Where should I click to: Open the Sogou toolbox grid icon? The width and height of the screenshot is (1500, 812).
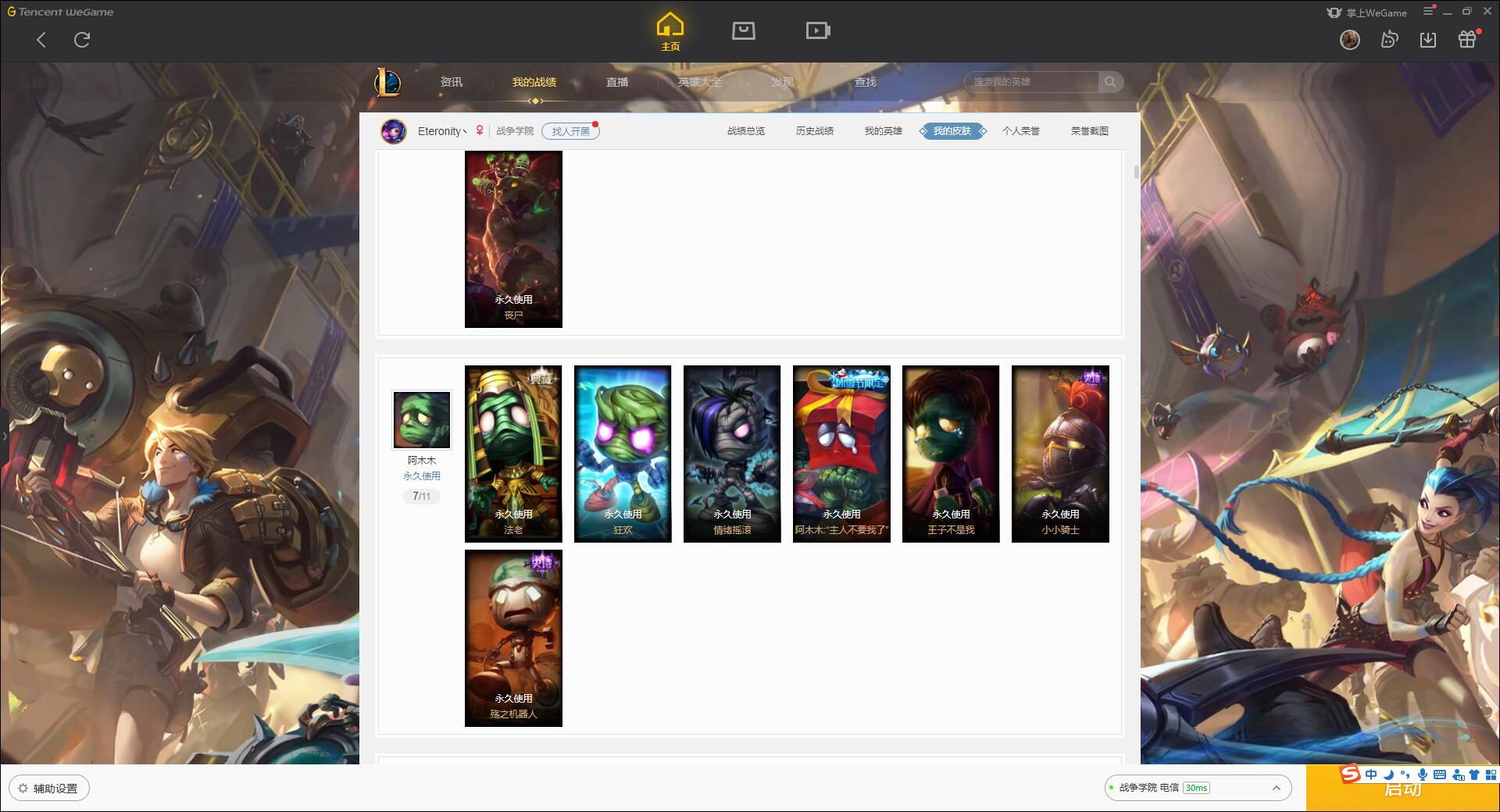coord(1491,775)
